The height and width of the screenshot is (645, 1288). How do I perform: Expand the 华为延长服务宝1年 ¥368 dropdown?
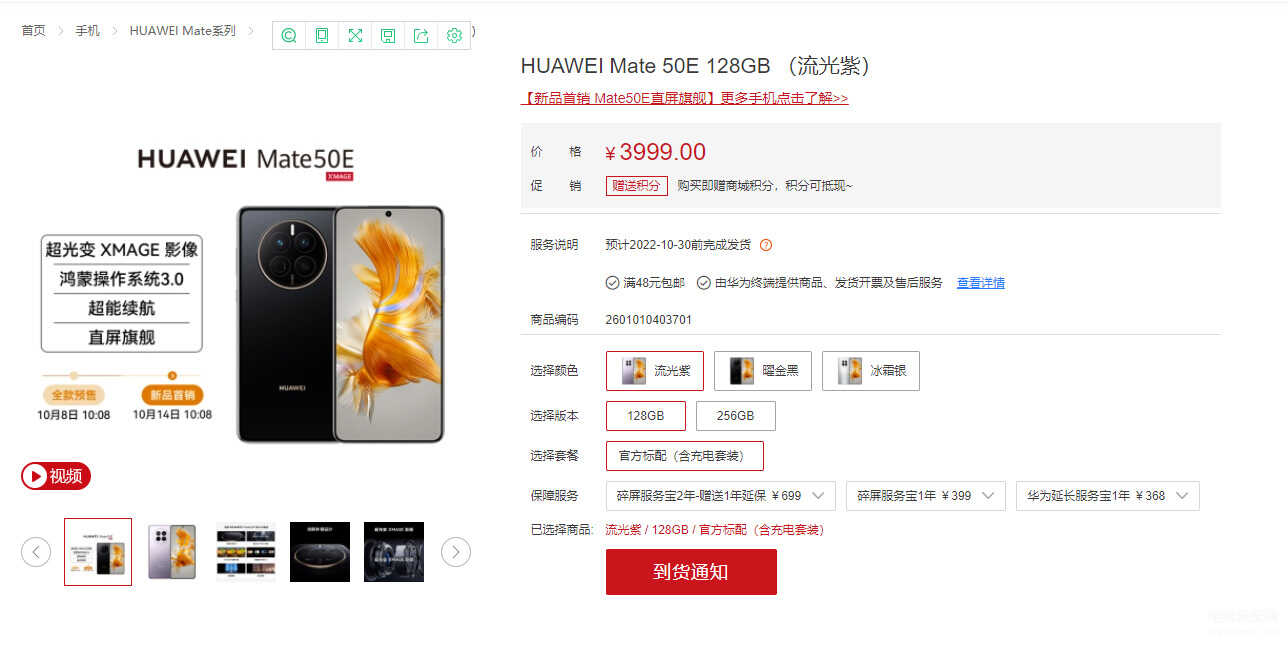[1108, 496]
